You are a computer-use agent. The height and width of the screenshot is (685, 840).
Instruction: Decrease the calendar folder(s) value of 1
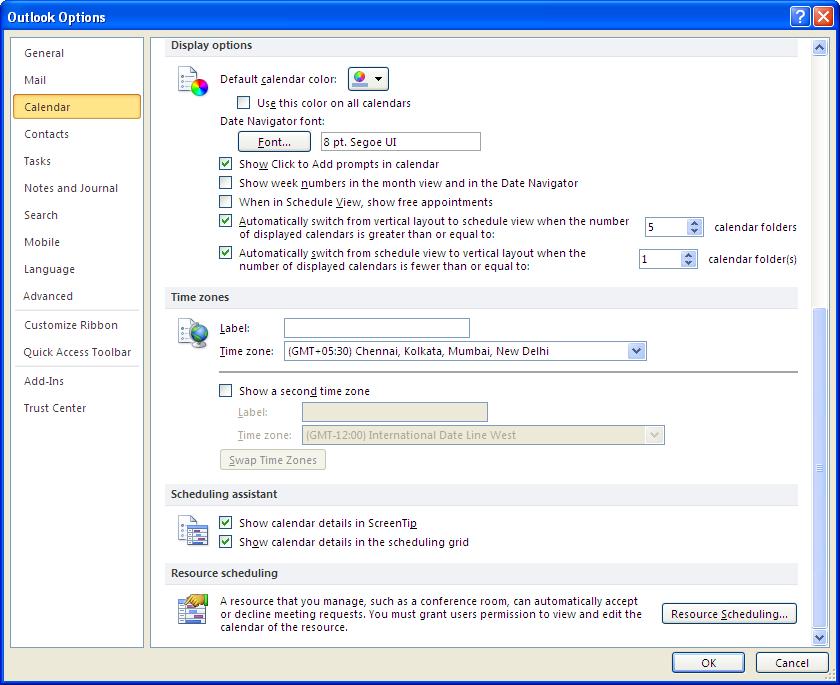[x=688, y=263]
